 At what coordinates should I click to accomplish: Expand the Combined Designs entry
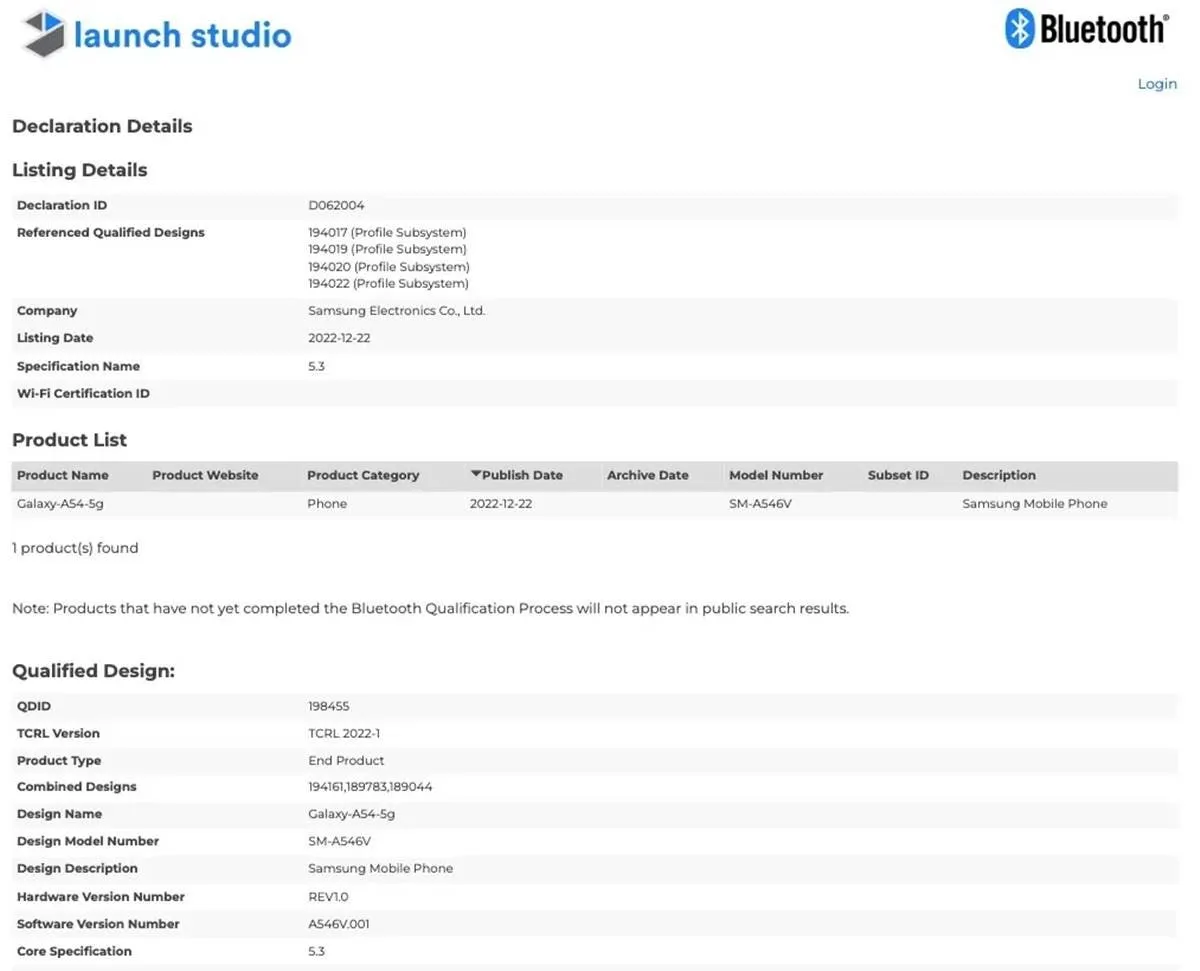[370, 786]
